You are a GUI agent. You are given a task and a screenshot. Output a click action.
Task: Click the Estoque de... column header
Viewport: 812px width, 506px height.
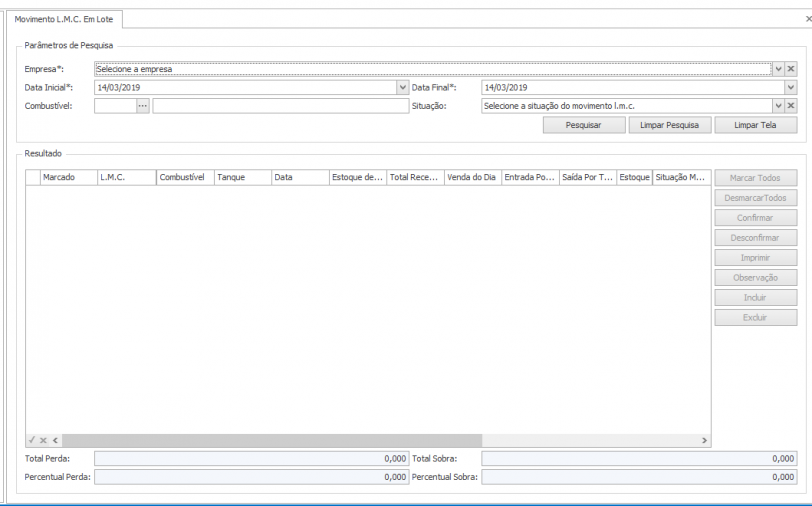tap(358, 177)
